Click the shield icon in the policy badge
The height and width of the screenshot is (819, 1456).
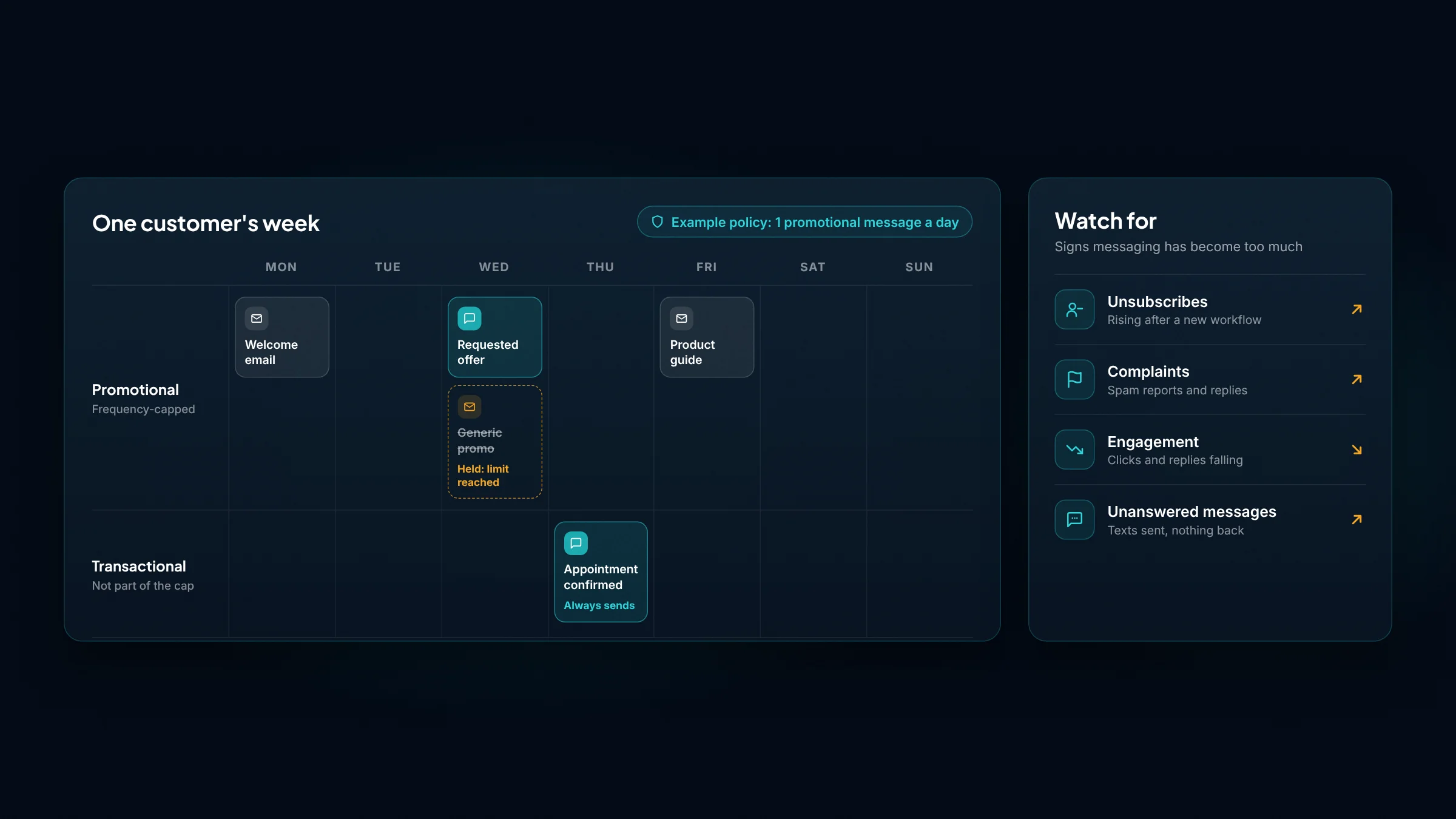(657, 222)
